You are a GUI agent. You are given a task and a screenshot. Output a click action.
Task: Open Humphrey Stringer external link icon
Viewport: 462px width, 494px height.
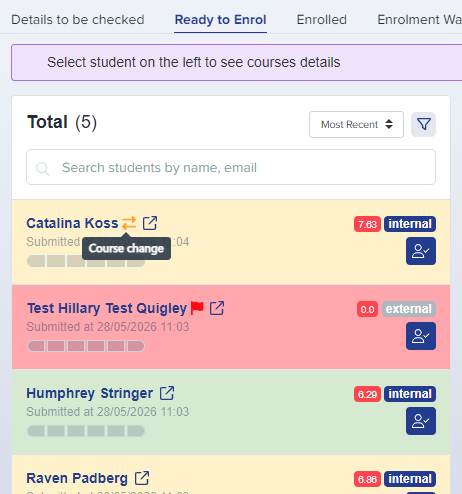click(167, 393)
